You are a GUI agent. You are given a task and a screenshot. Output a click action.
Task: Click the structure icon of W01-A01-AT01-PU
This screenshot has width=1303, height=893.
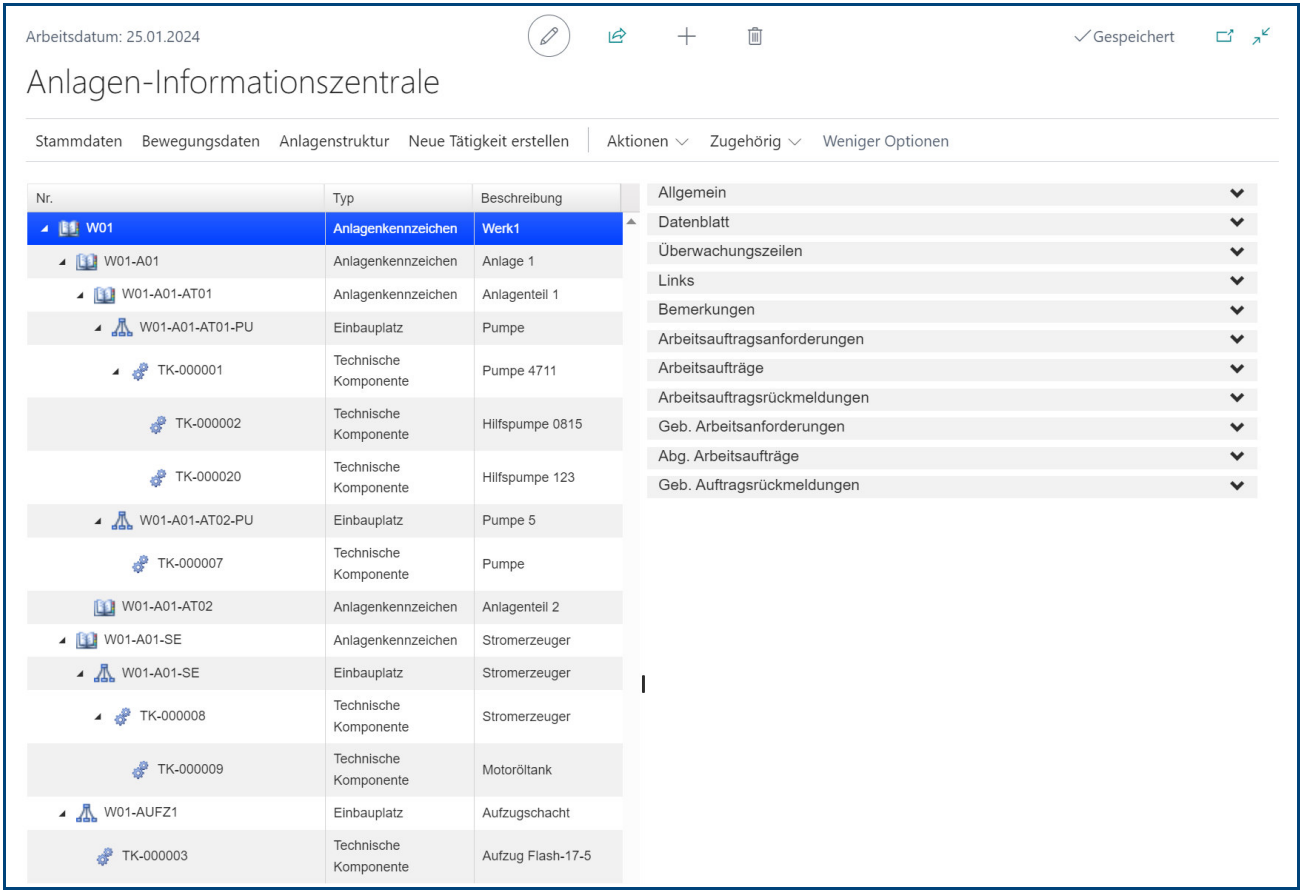click(x=123, y=327)
